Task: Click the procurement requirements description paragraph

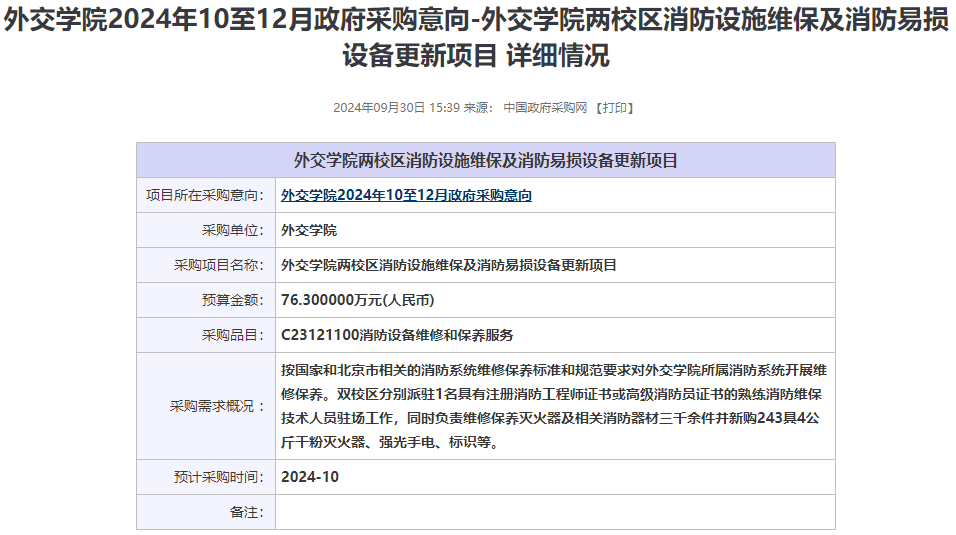Action: pos(553,406)
